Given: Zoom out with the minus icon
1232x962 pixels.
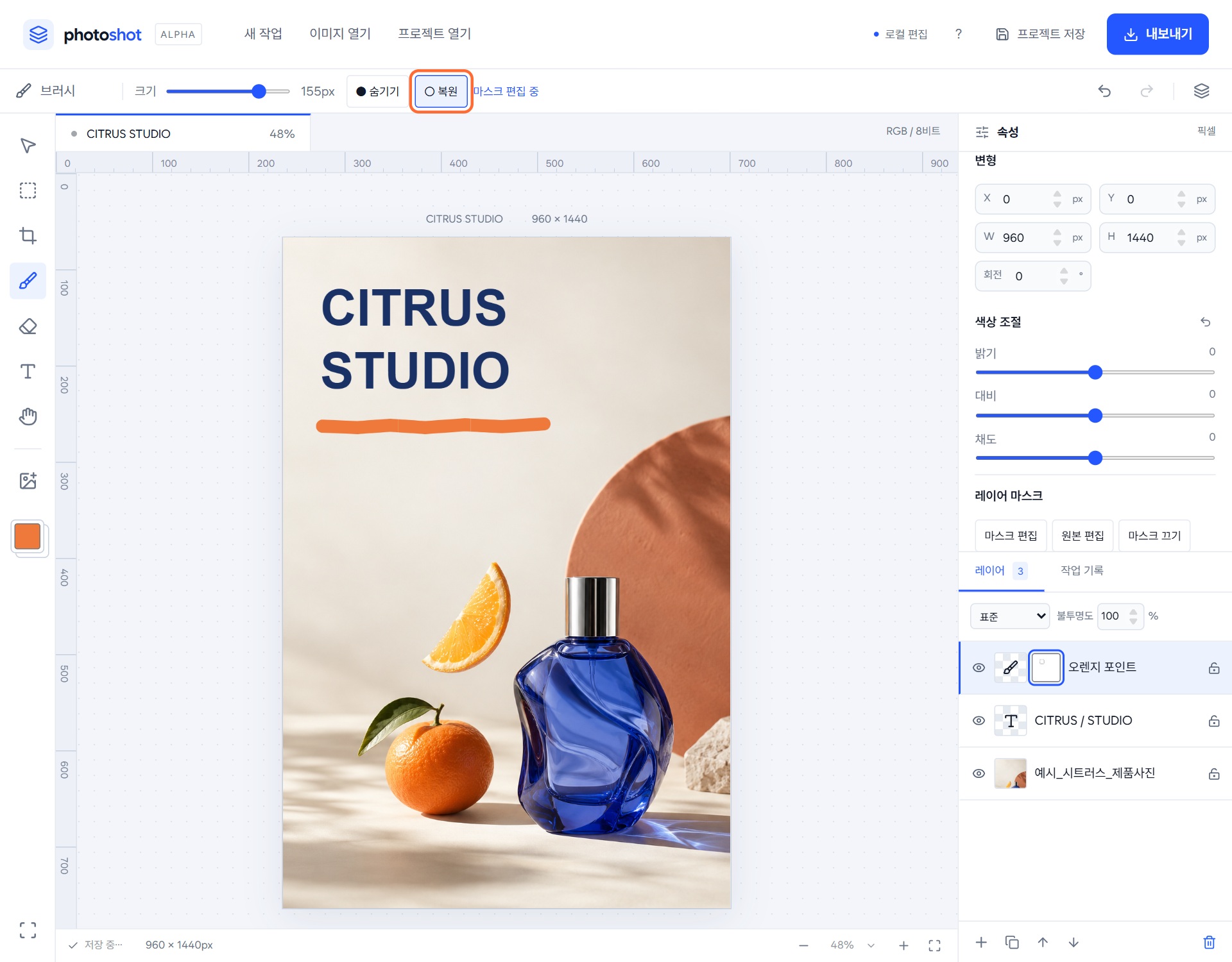Looking at the screenshot, I should click(803, 945).
